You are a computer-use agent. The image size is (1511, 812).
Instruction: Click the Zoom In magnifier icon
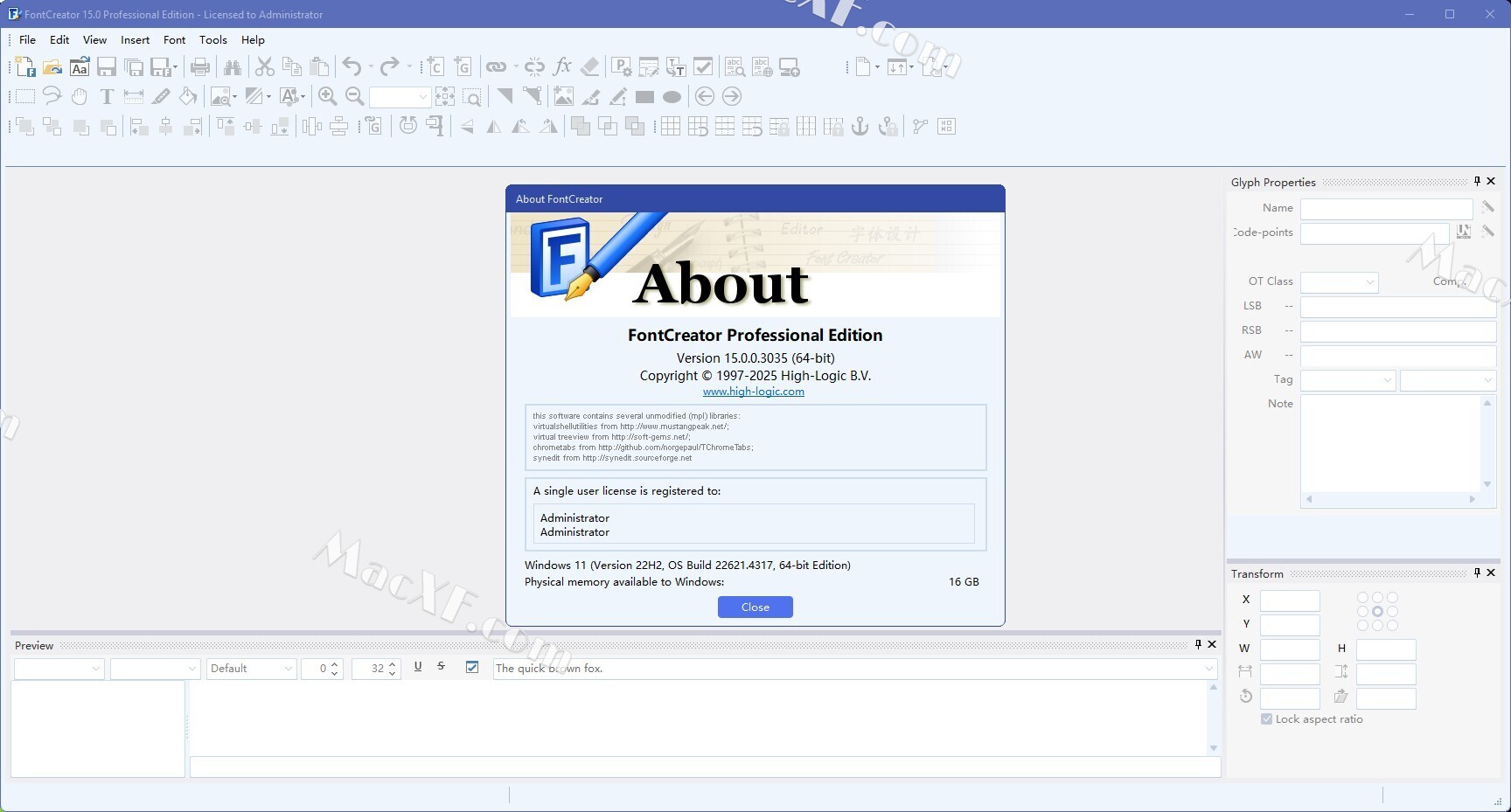coord(328,97)
